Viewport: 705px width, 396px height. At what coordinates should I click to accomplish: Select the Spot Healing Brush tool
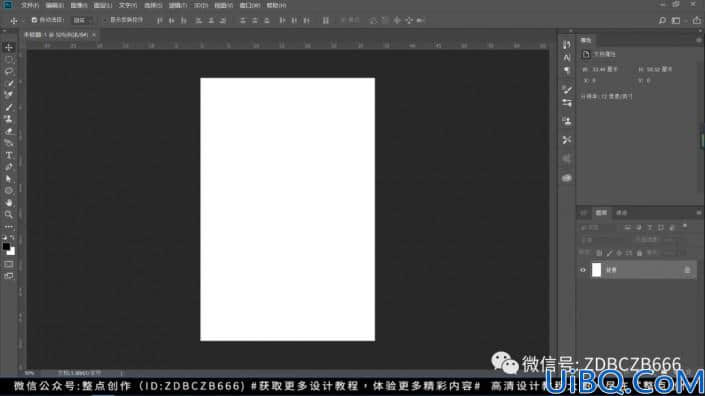pos(9,95)
